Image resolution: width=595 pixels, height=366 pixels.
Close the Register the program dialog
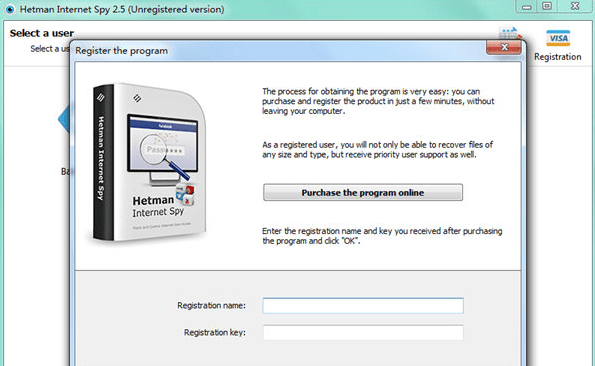coord(504,47)
